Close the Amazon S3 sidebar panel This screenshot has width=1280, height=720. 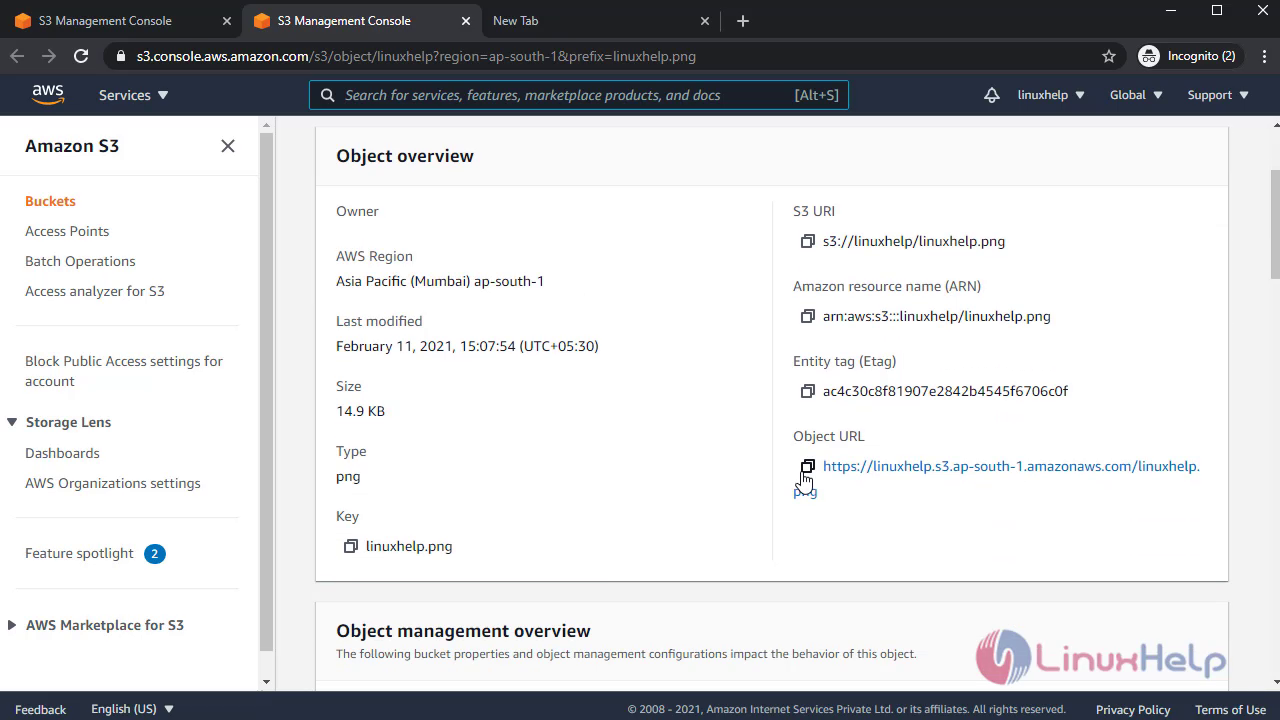[228, 146]
